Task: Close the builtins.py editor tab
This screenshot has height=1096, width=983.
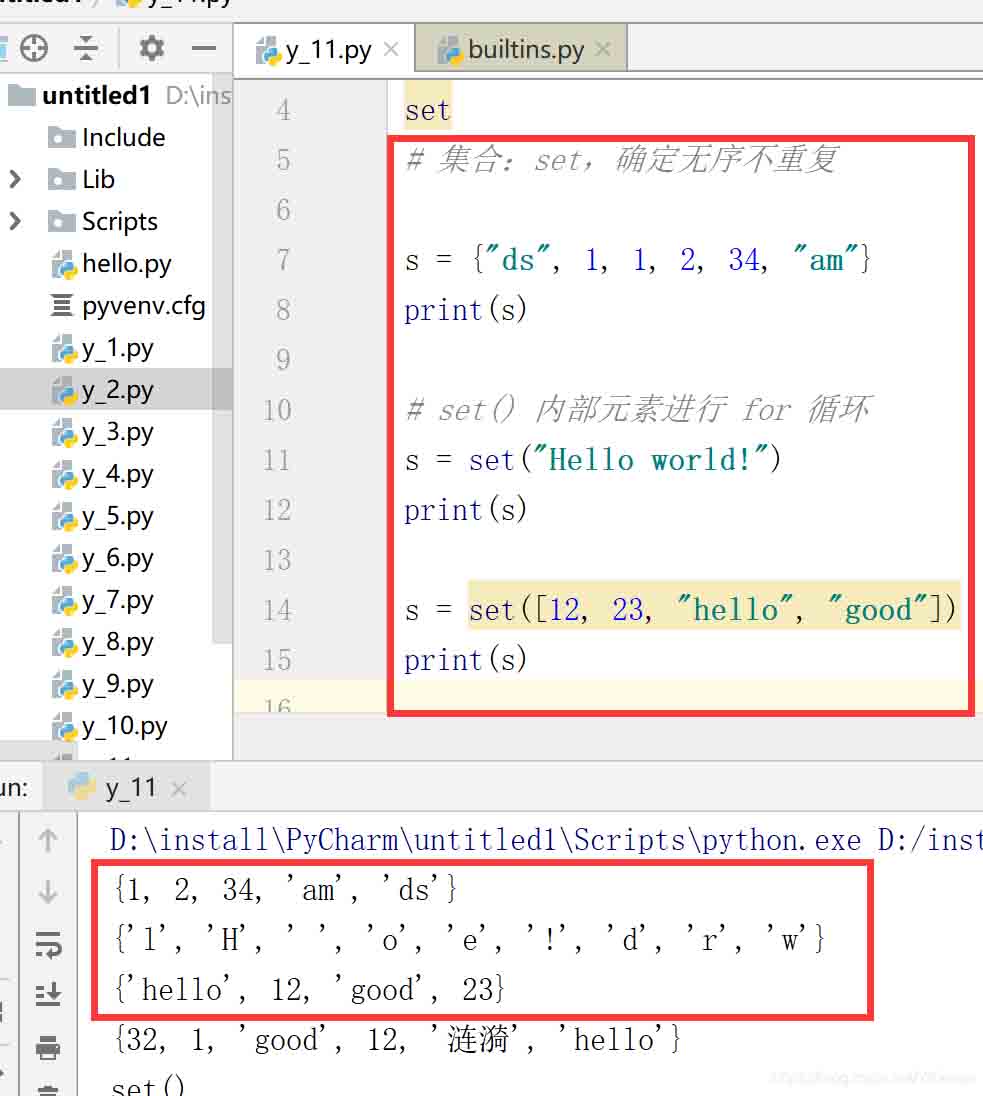Action: click(603, 50)
